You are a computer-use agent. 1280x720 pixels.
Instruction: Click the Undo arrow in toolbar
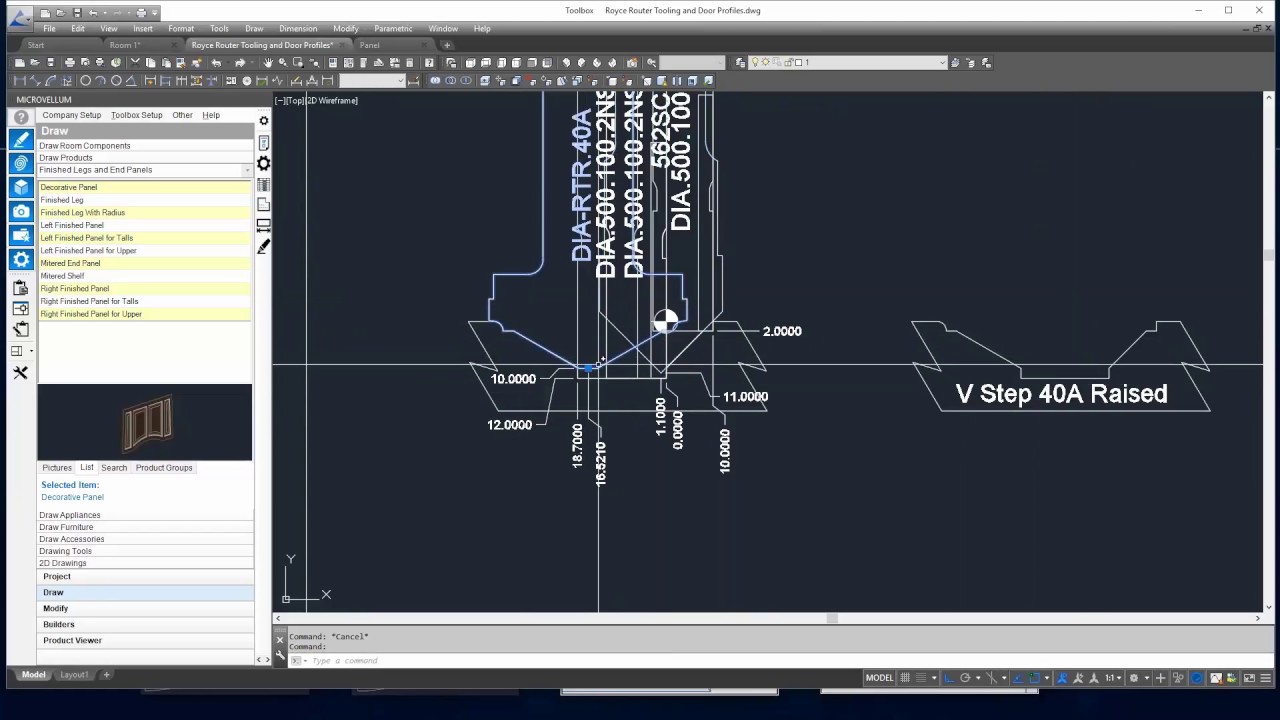(x=216, y=63)
